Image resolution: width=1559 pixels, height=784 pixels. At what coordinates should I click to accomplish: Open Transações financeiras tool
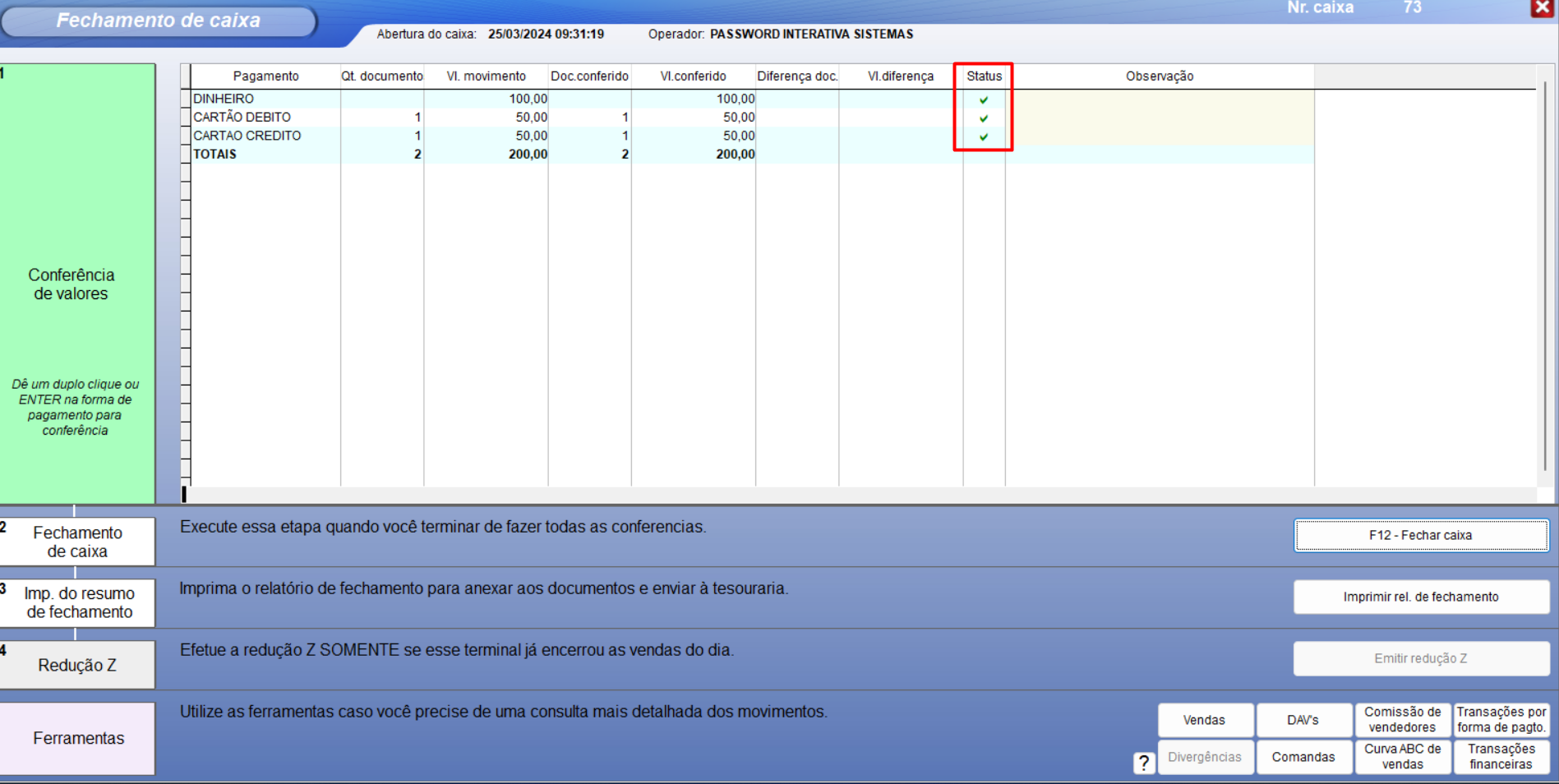coord(1501,757)
